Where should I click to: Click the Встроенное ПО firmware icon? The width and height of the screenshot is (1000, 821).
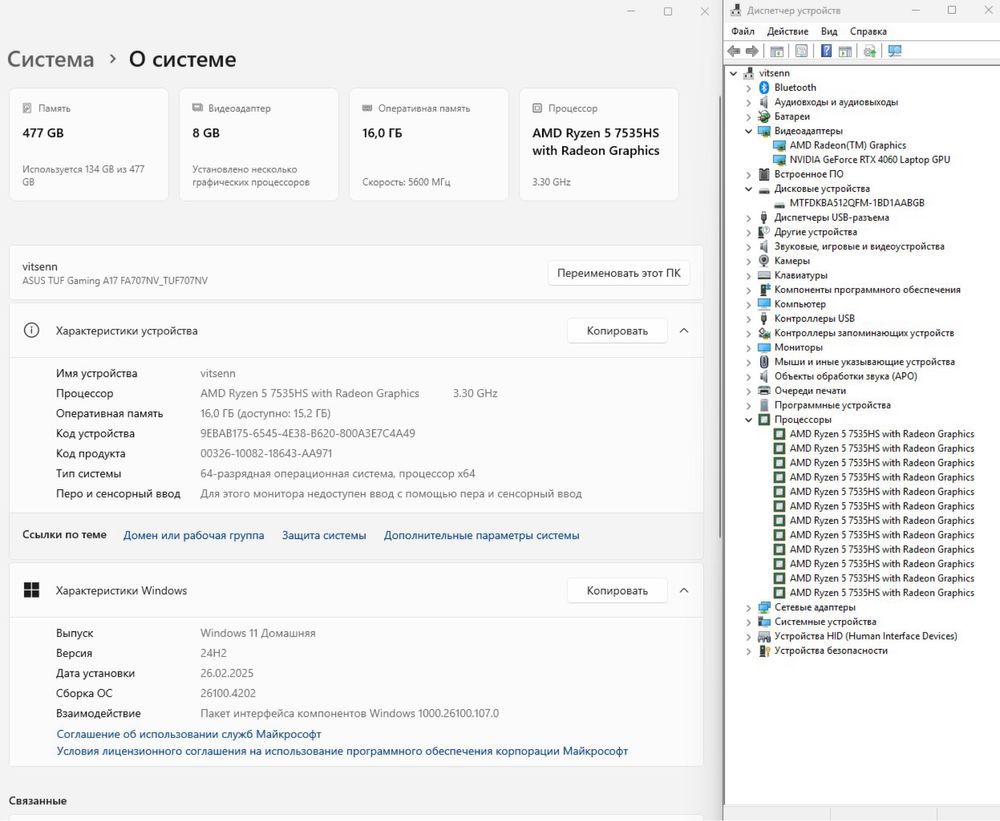point(764,174)
